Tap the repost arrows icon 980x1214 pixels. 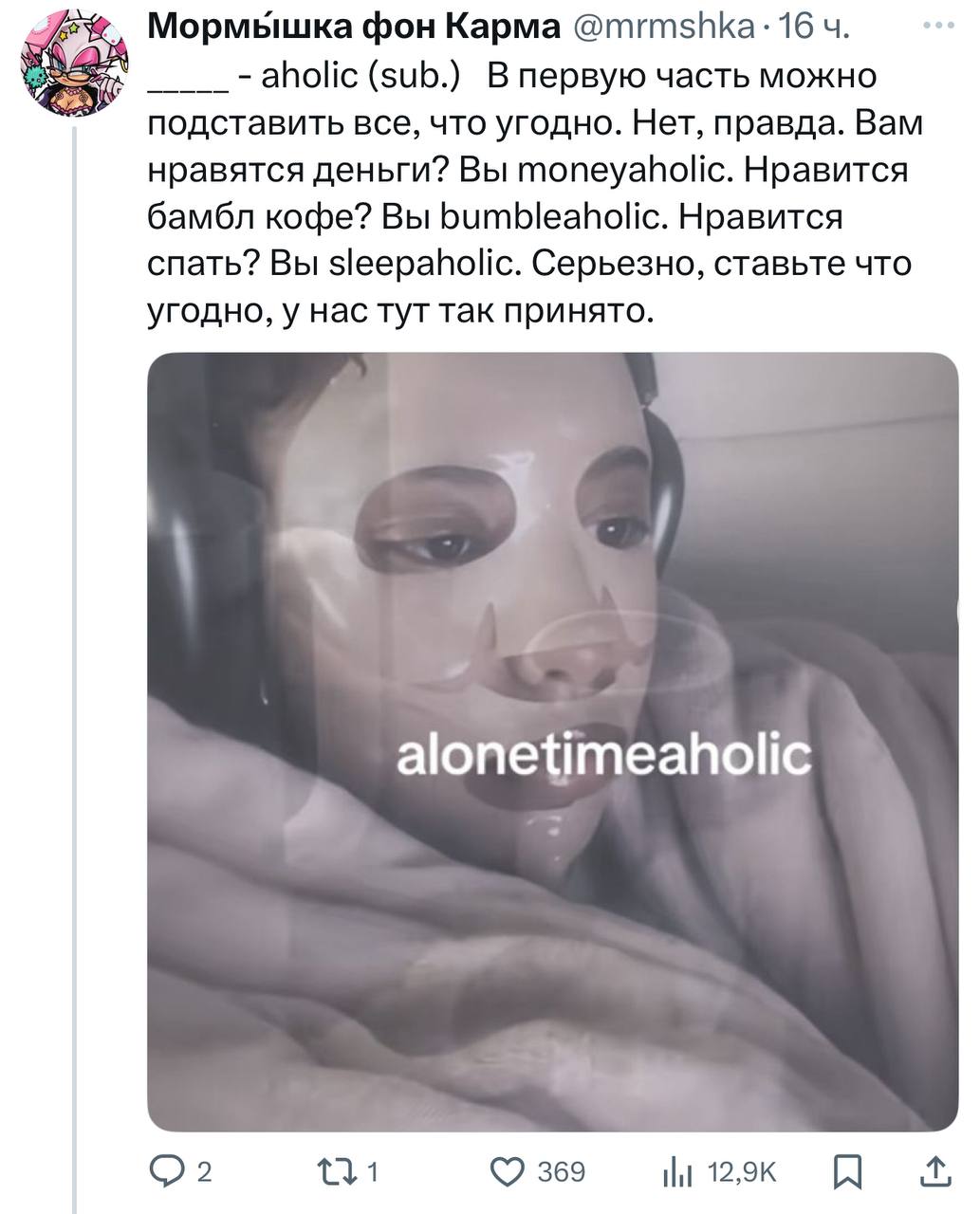[339, 1173]
